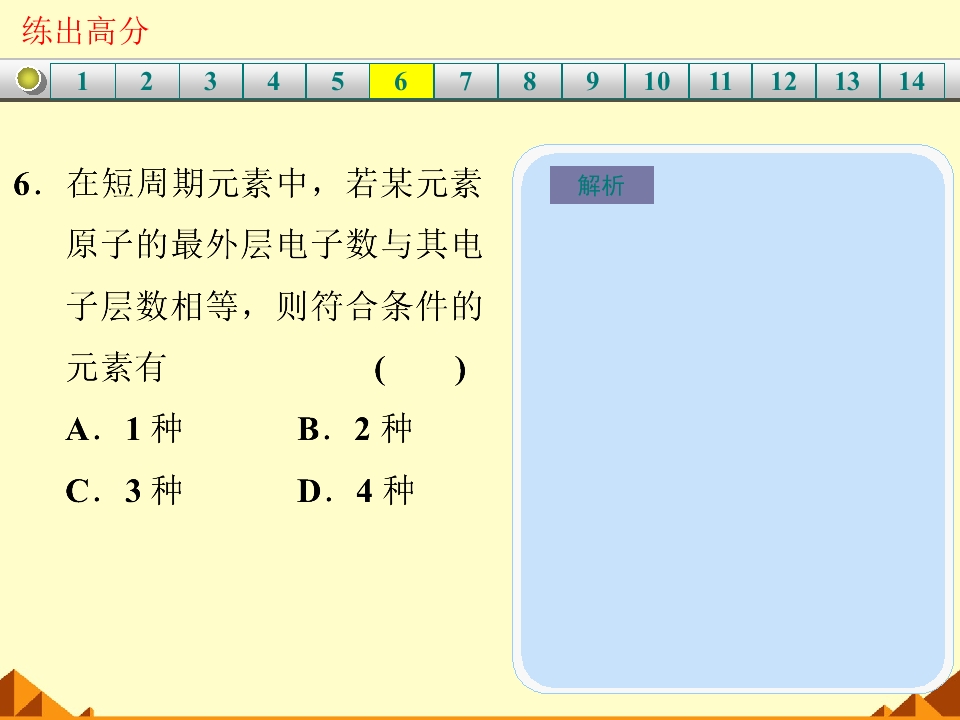The image size is (960, 720).
Task: Choose answer option B. 2 种
Action: tap(355, 430)
